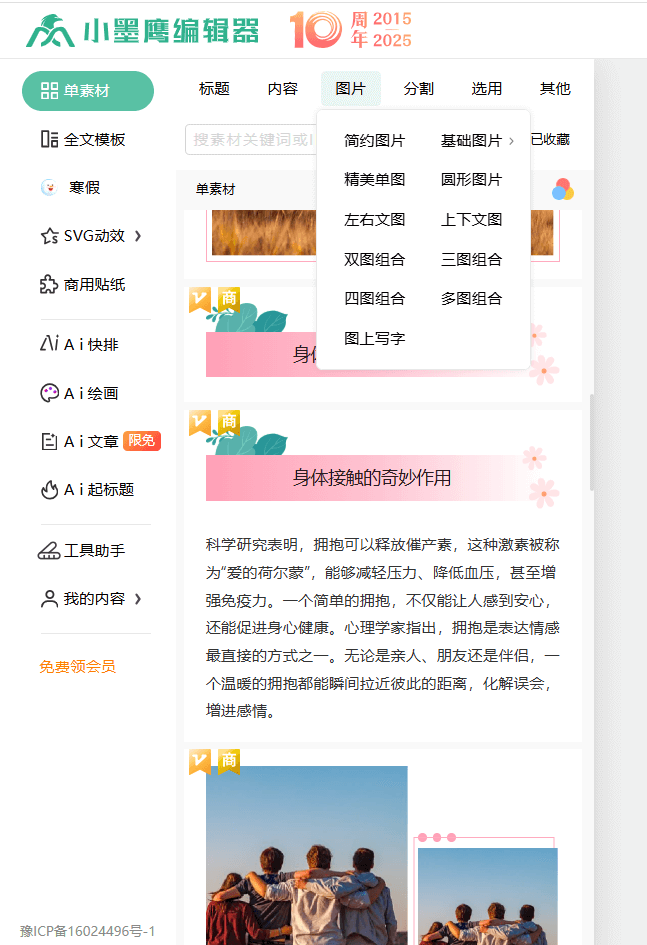Expand the 基础图片 submenu arrow

click(x=512, y=141)
